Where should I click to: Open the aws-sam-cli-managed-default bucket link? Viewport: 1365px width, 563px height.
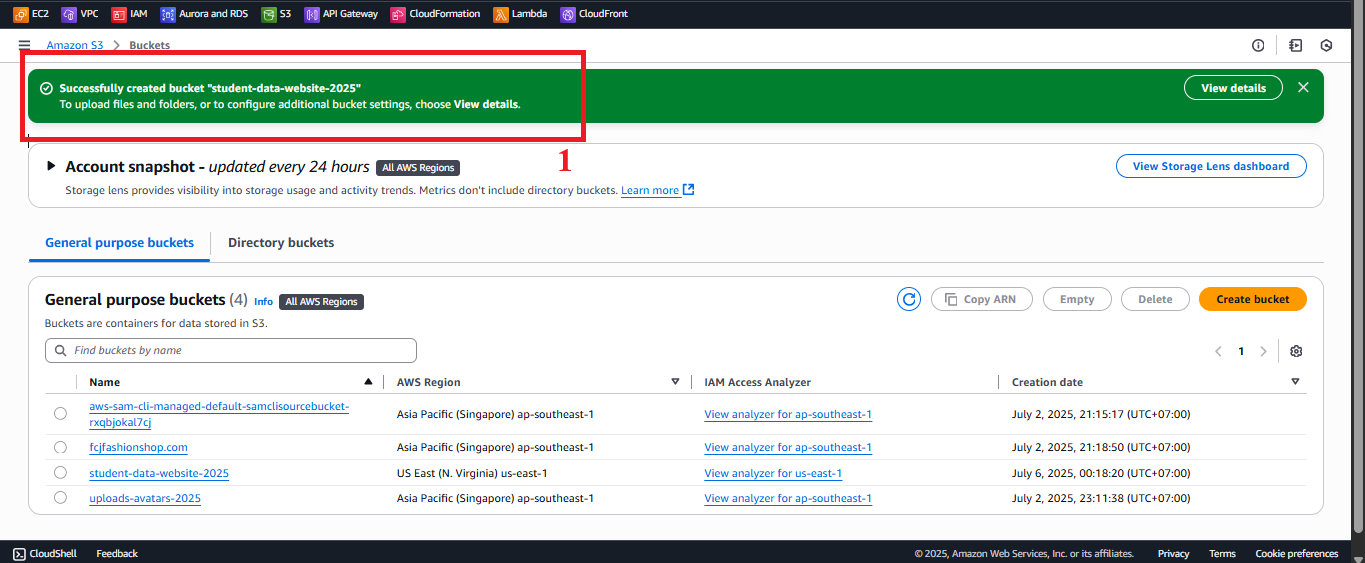(219, 414)
